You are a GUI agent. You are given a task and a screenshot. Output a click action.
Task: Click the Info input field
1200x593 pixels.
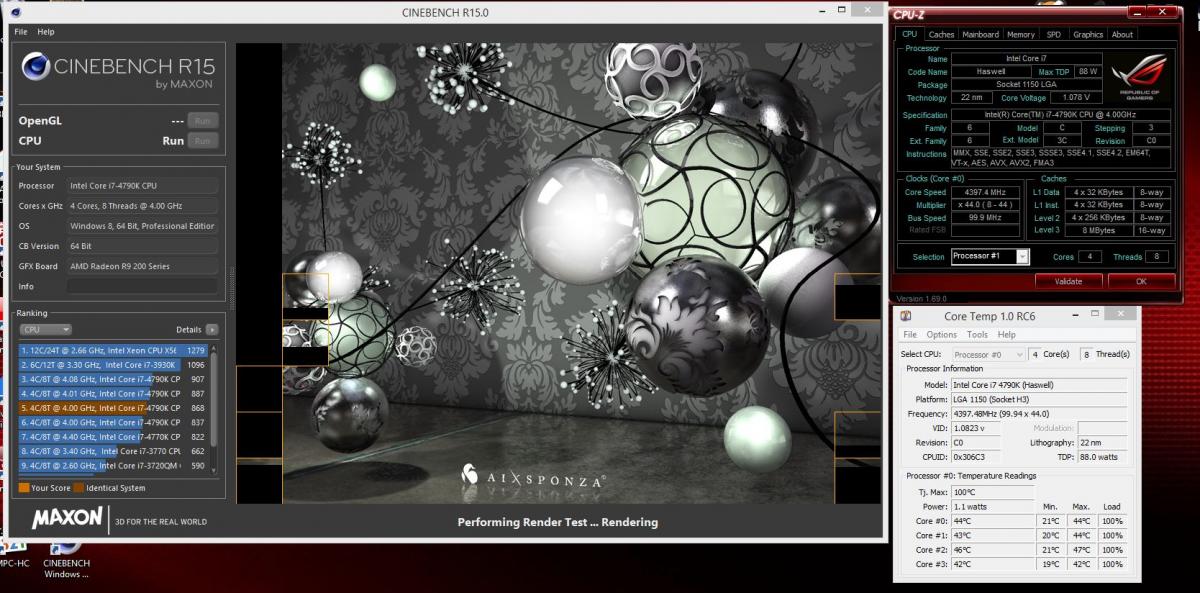tap(142, 286)
